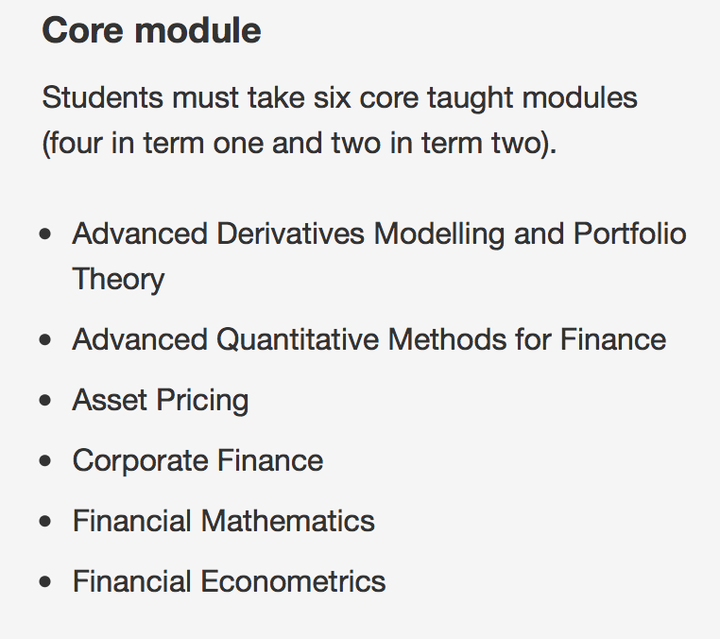Click the bullet before Financial Mathematics
Image resolution: width=720 pixels, height=639 pixels.
point(45,521)
